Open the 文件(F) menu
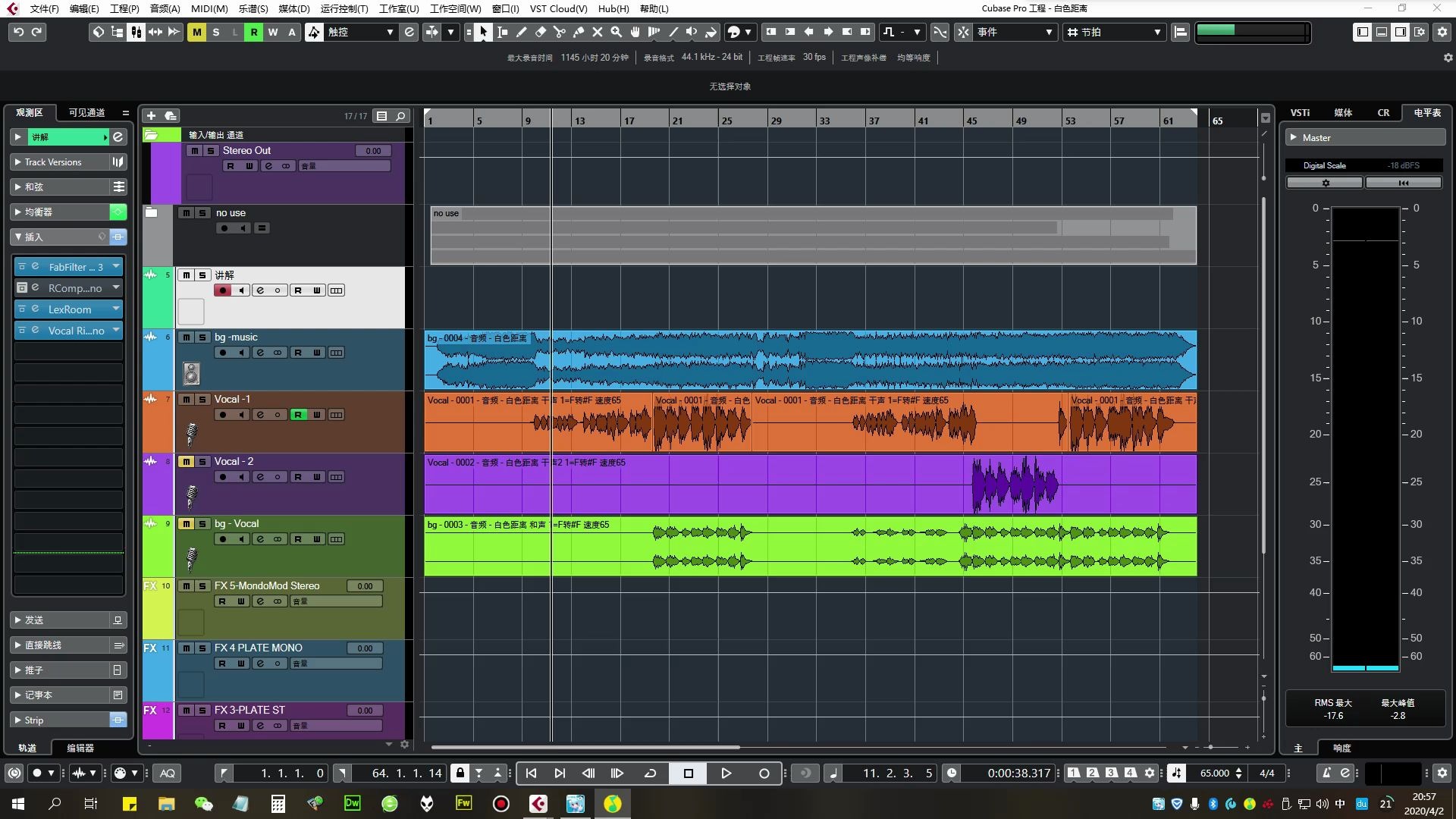 click(x=44, y=8)
